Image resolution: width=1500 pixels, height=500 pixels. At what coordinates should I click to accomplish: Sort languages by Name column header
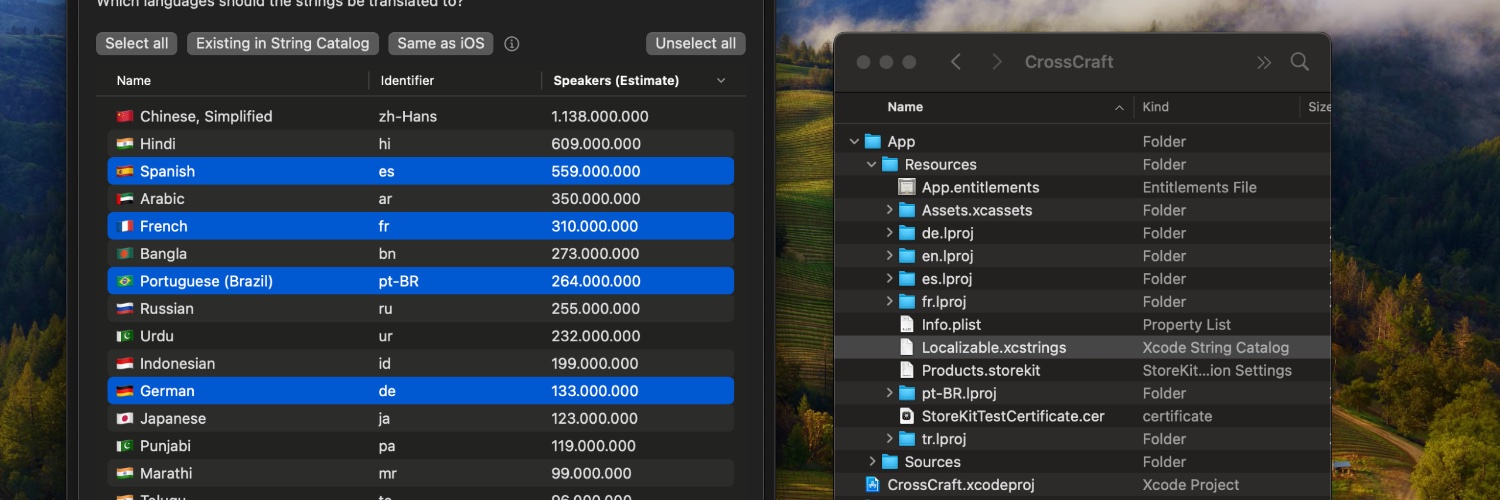(134, 81)
